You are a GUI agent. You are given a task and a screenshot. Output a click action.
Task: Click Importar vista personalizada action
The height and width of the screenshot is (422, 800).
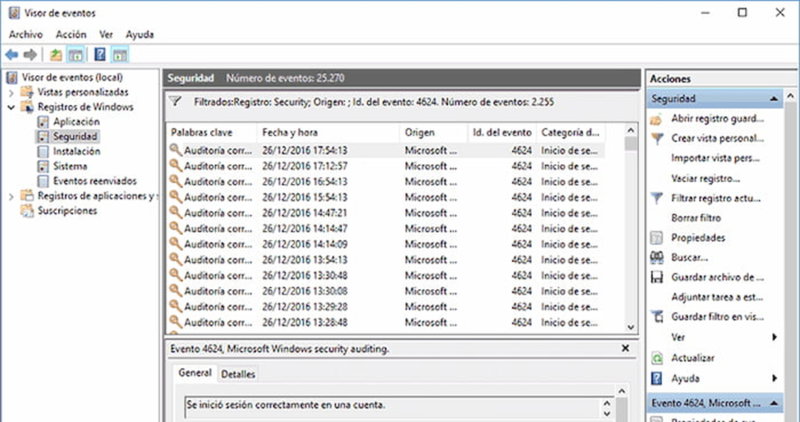click(715, 158)
